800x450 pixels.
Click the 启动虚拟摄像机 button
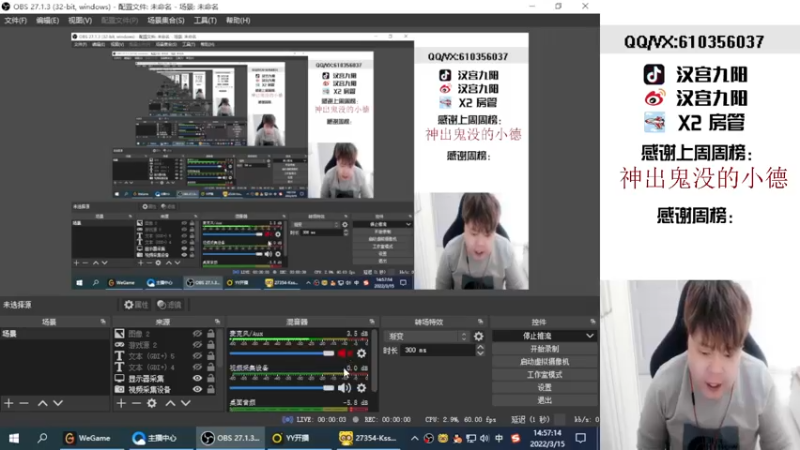coord(544,362)
